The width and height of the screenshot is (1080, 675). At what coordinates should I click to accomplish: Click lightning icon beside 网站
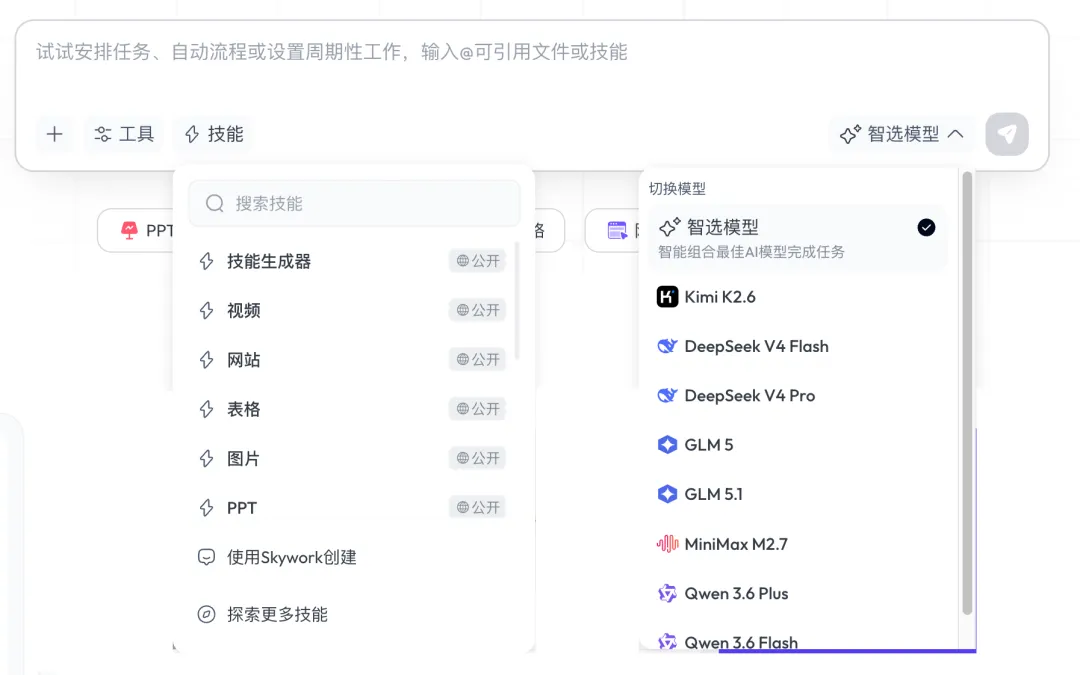coord(207,360)
